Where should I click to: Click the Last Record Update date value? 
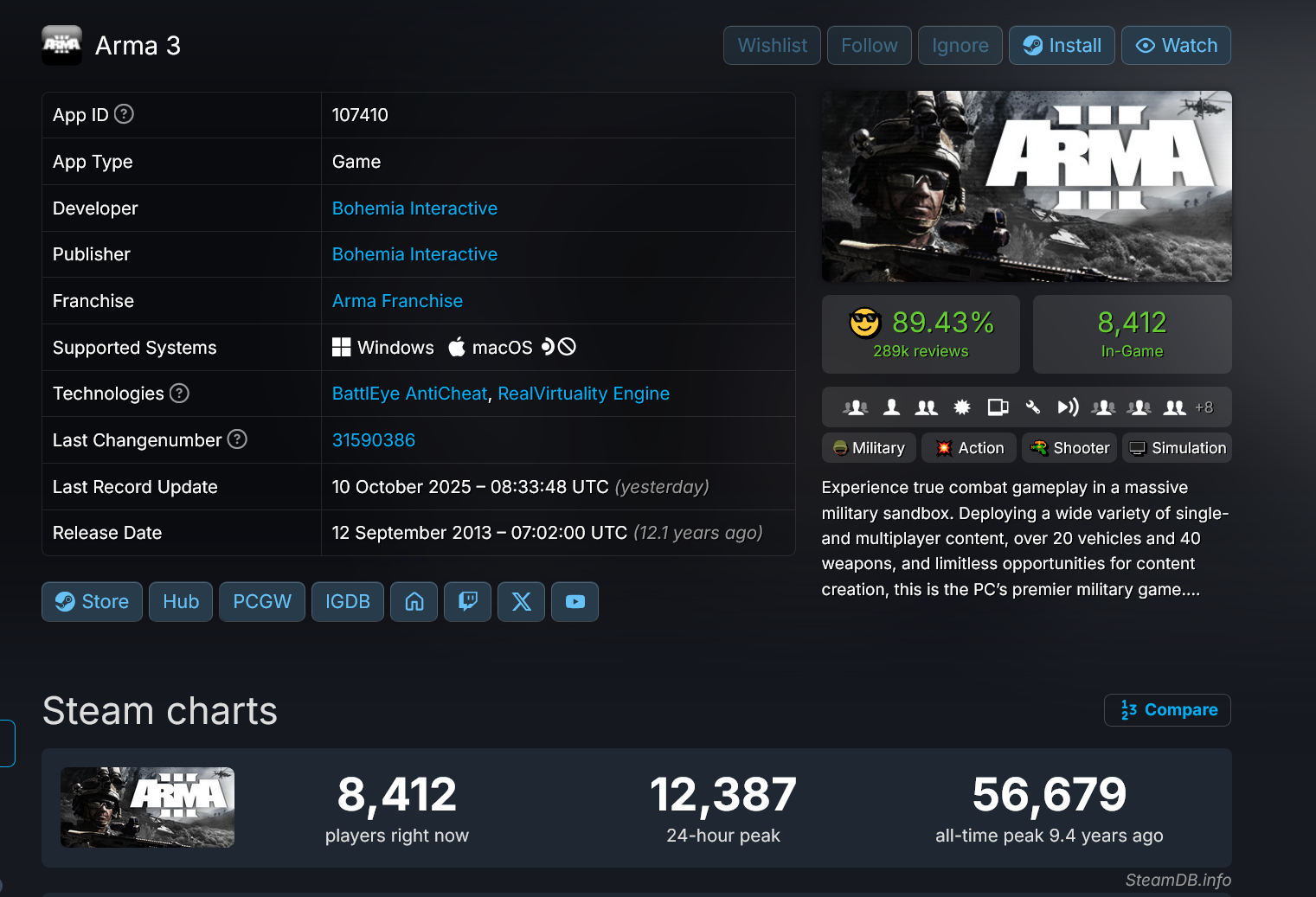click(x=471, y=487)
